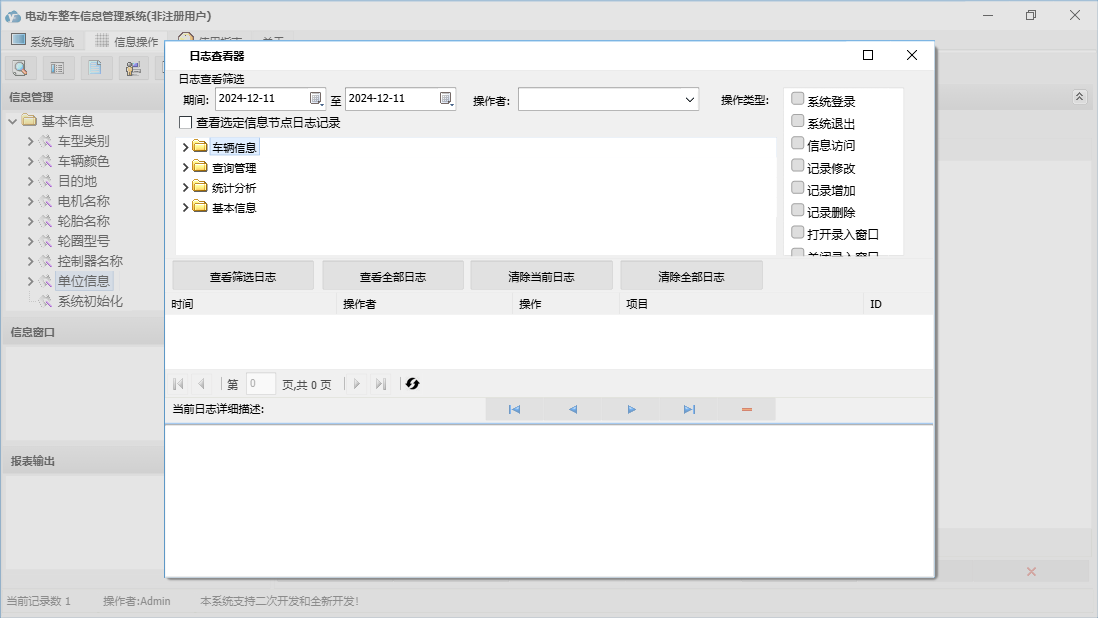Jump to last log record arrow
The width and height of the screenshot is (1098, 618).
click(689, 409)
